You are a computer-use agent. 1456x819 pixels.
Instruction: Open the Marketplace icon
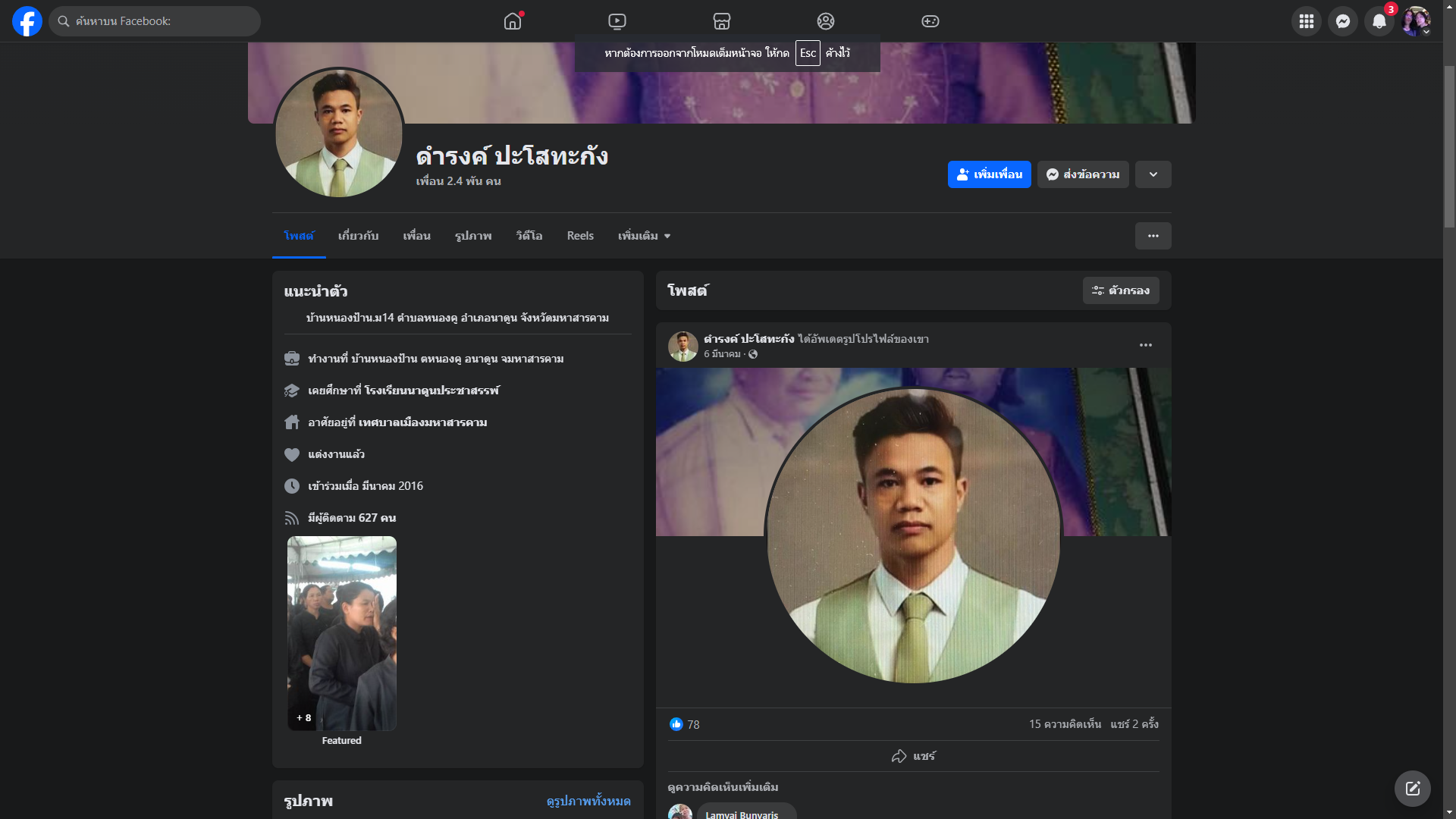tap(721, 21)
